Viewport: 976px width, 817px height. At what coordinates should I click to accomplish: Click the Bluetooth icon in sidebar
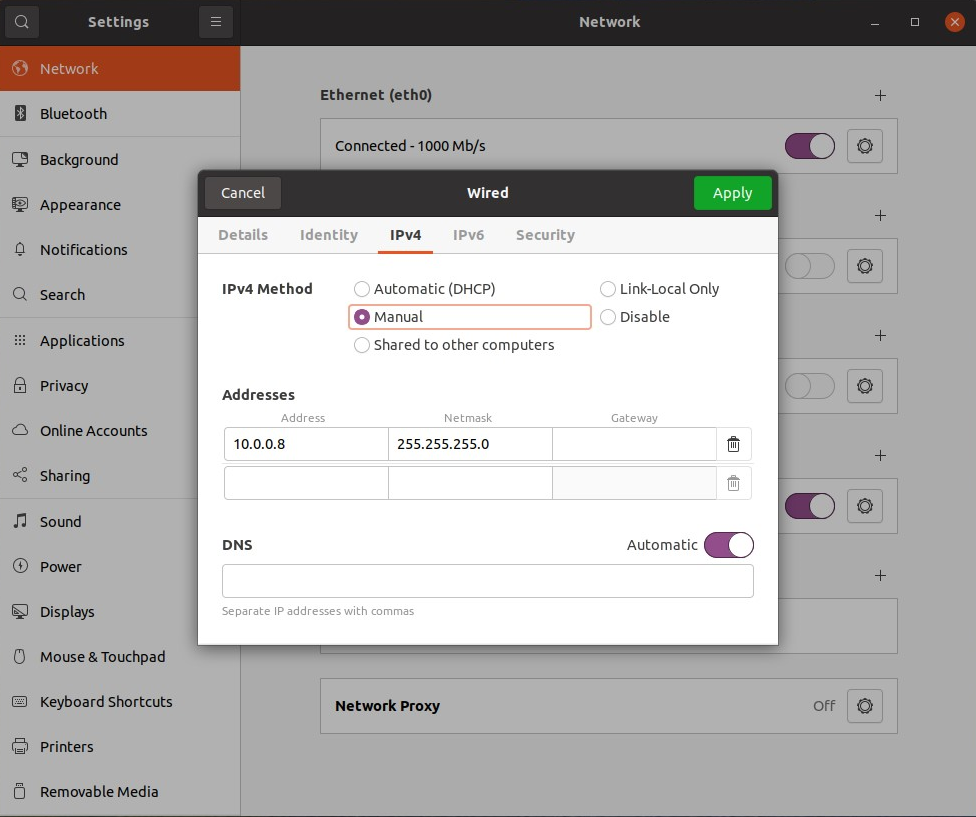tap(20, 113)
